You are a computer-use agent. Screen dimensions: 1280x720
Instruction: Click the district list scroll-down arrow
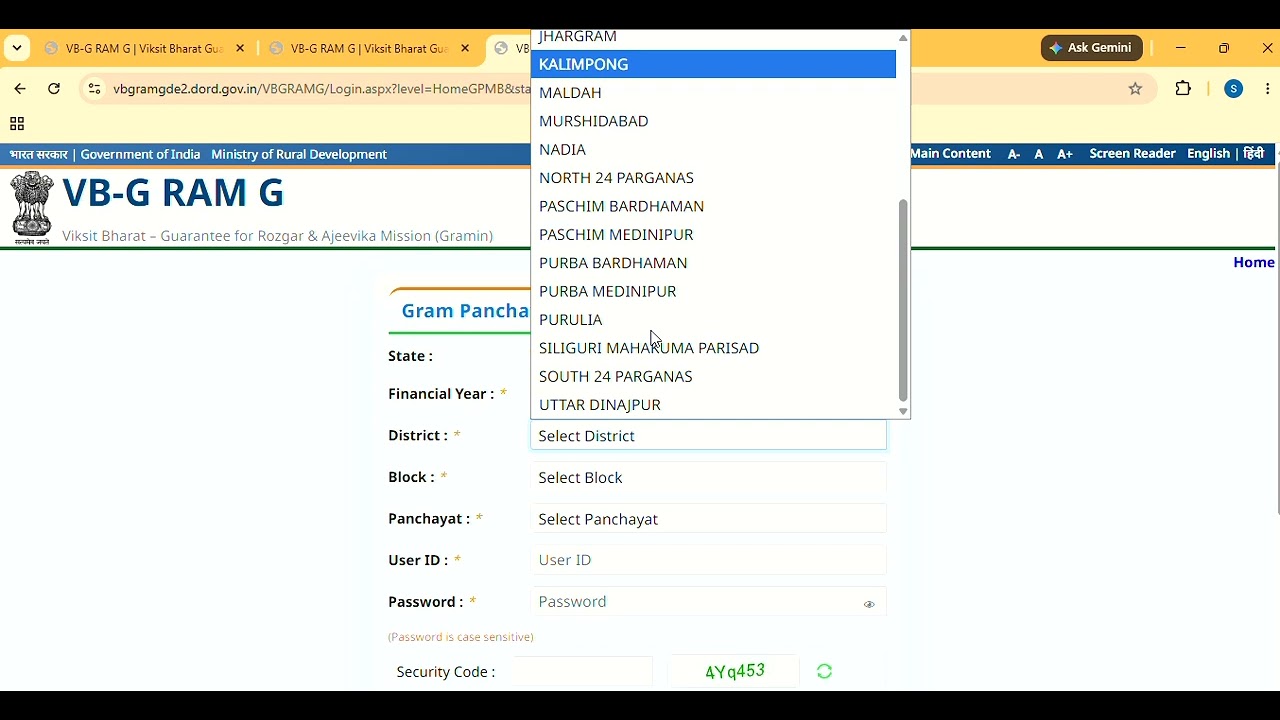pos(903,411)
